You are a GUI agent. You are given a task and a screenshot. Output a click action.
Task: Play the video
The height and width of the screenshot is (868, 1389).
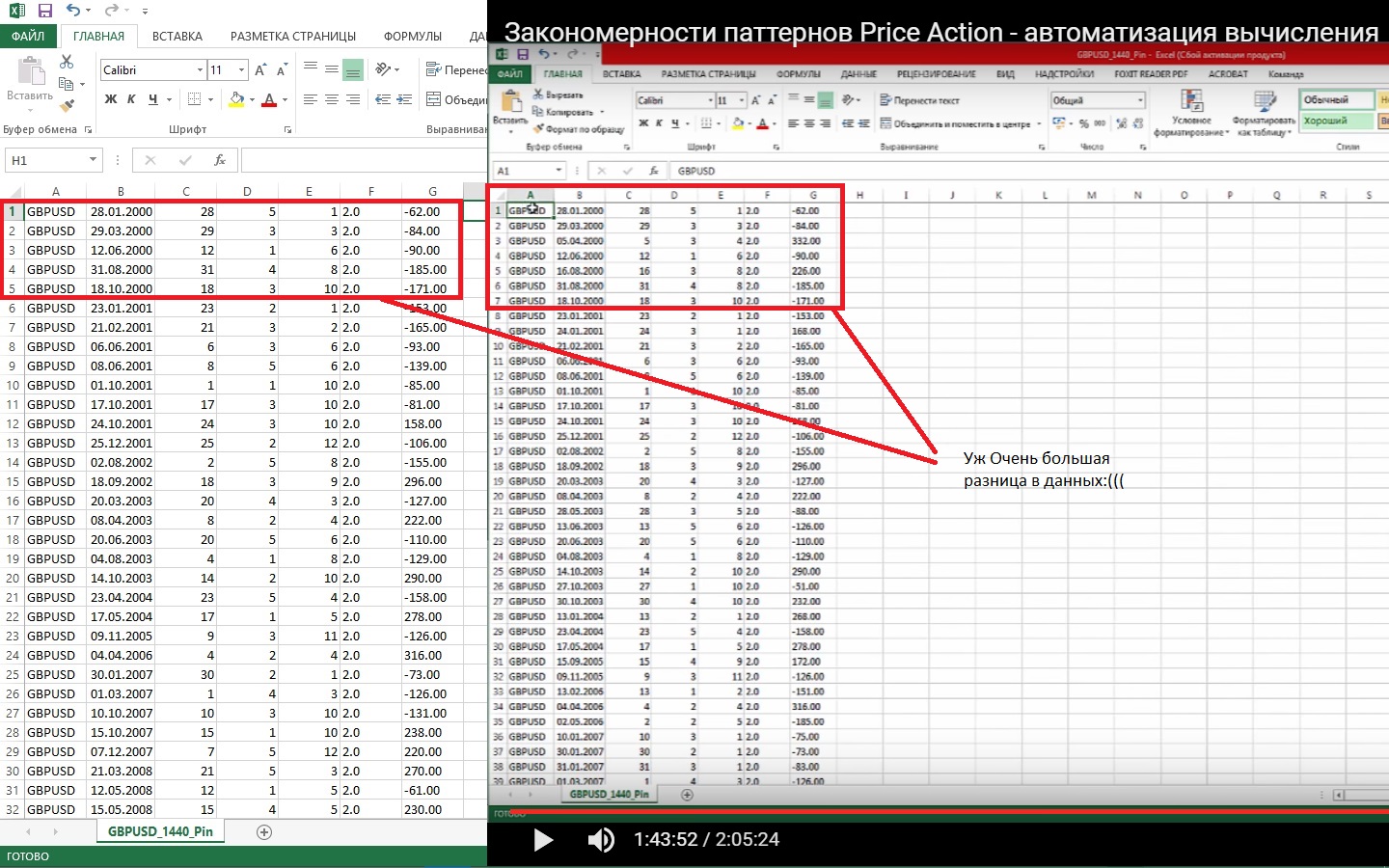[x=543, y=840]
